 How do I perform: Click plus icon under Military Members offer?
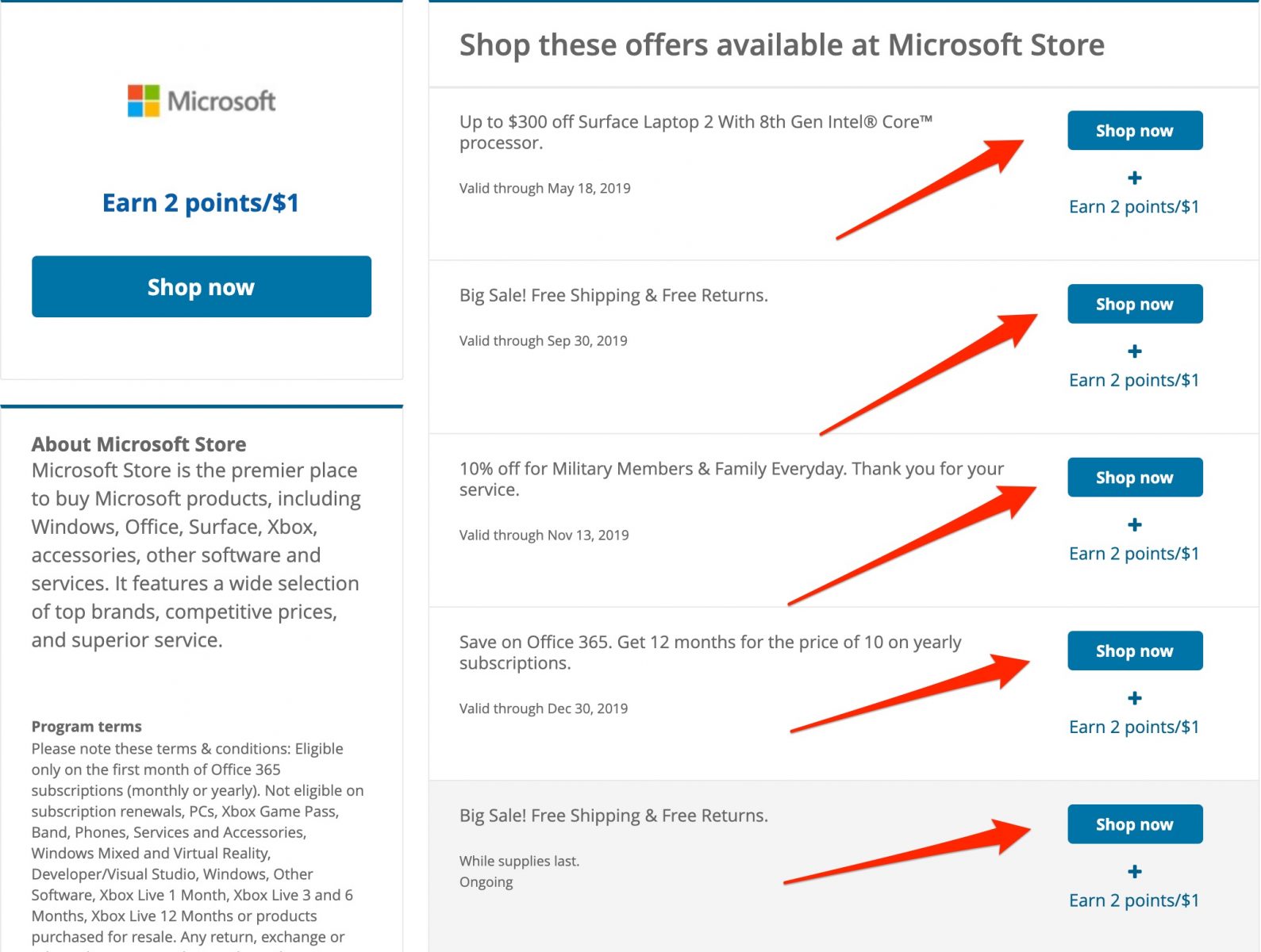pyautogui.click(x=1135, y=524)
